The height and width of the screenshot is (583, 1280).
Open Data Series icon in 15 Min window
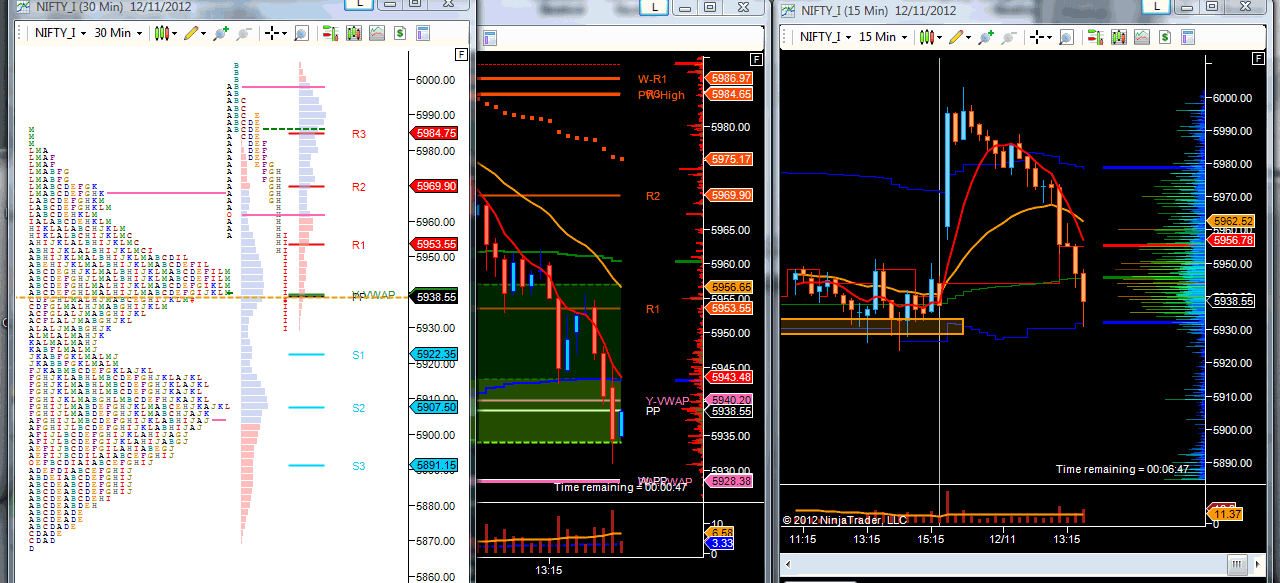[x=1118, y=37]
